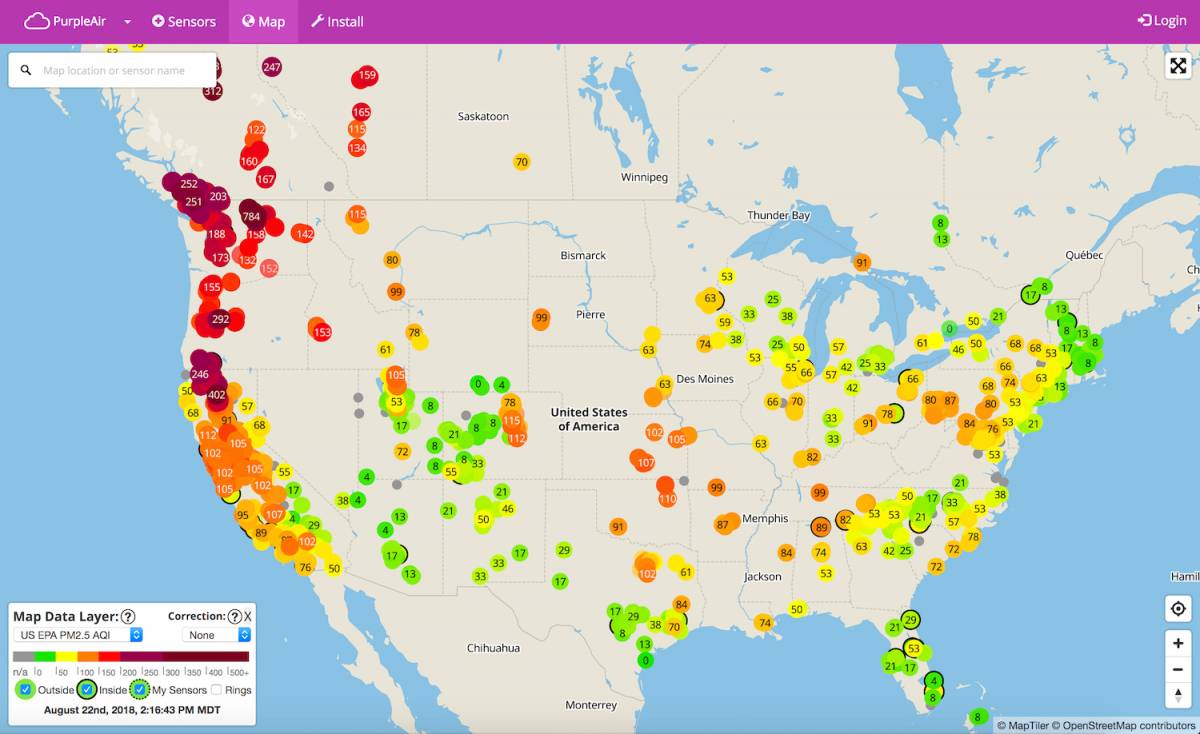Zoom in using the plus icon
1200x734 pixels.
point(1177,642)
